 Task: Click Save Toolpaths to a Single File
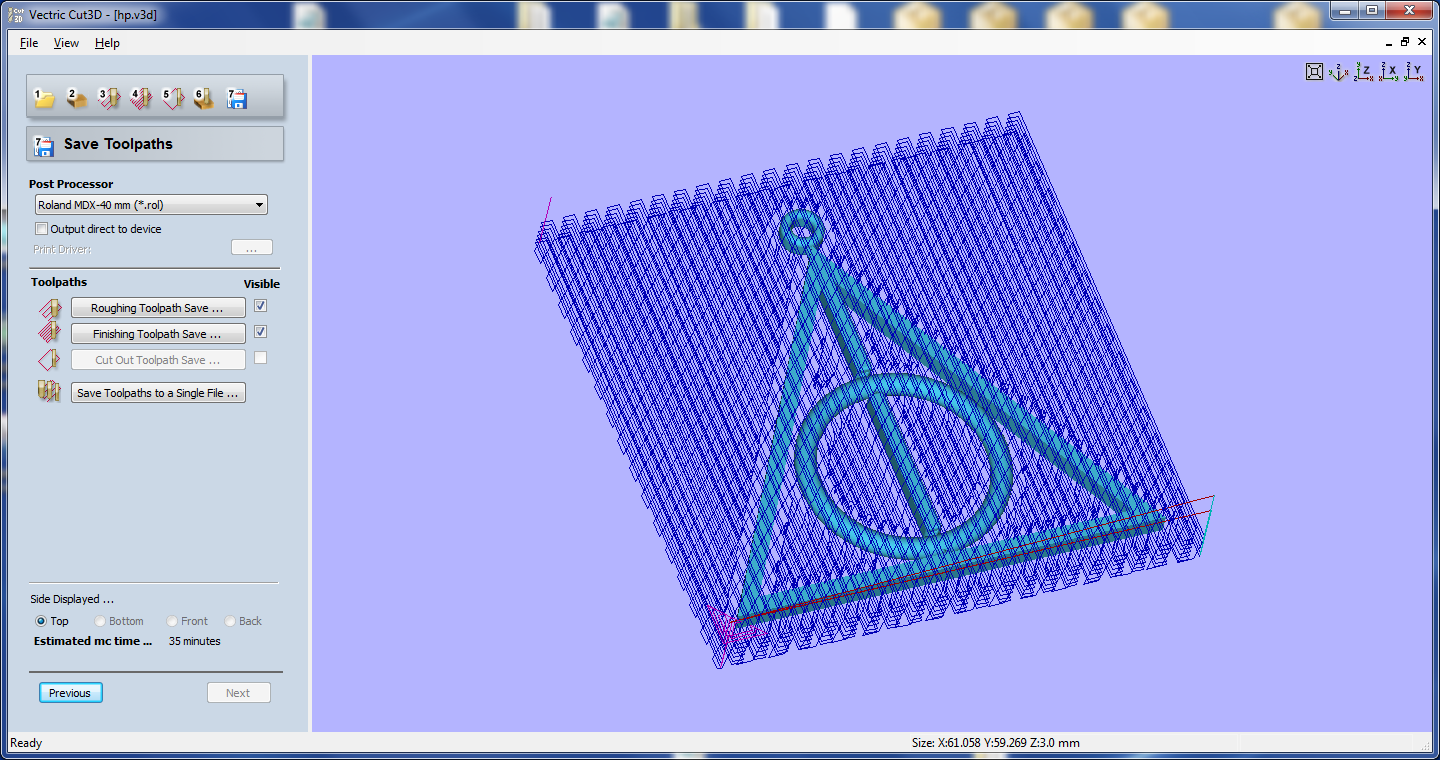[x=158, y=393]
